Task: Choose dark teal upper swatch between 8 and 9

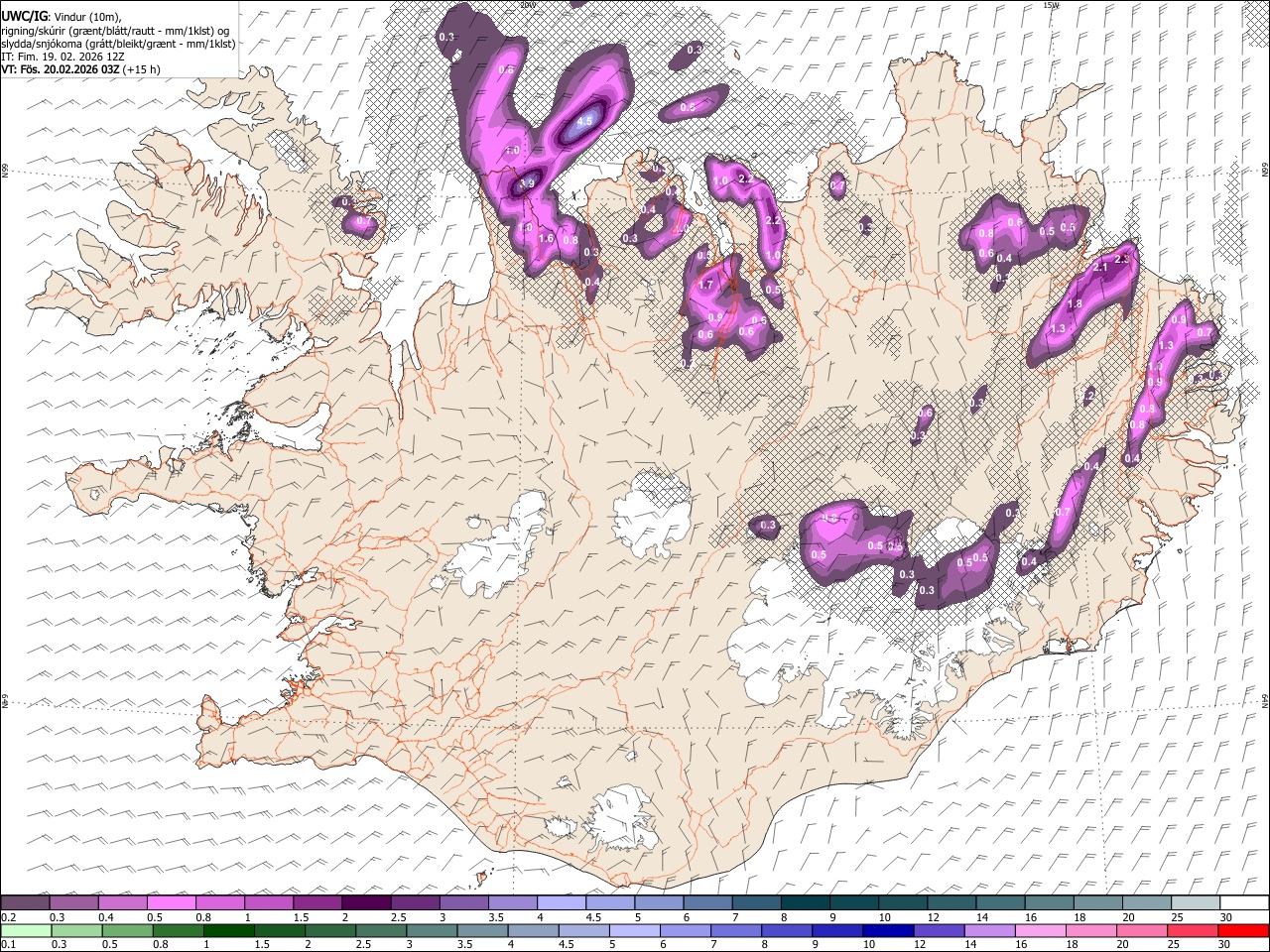Action: tap(804, 902)
